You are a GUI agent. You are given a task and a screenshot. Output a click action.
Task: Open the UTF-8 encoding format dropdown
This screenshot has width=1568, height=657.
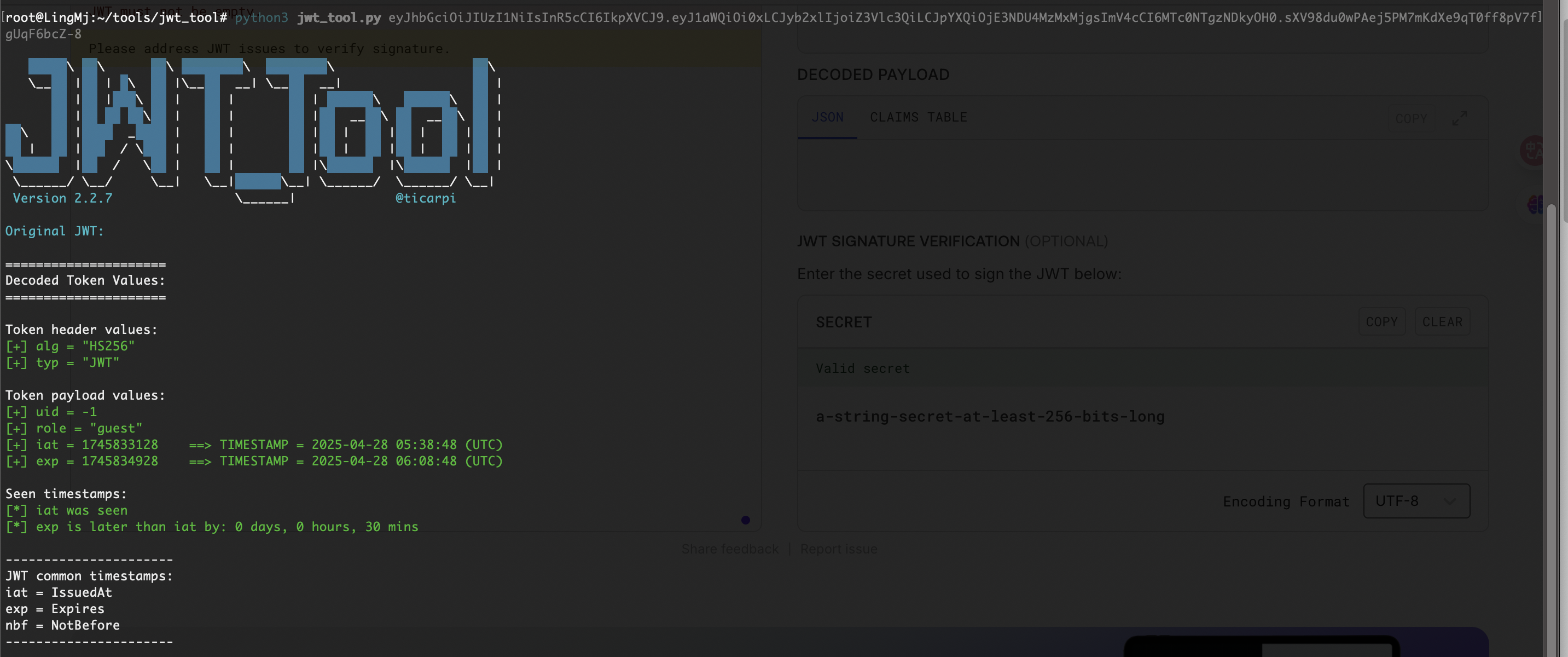pos(1416,500)
